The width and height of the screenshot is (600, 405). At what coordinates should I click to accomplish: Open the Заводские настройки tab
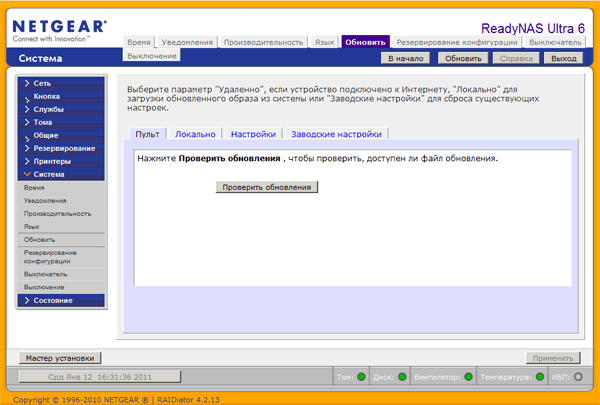coord(336,134)
